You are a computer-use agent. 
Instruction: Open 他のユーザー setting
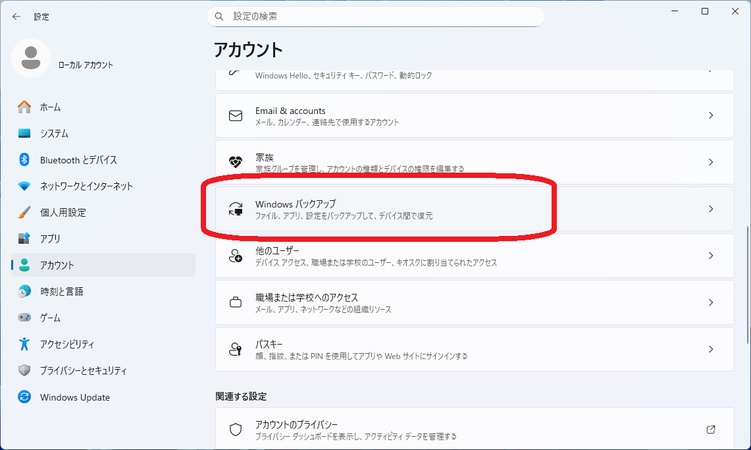tap(475, 256)
